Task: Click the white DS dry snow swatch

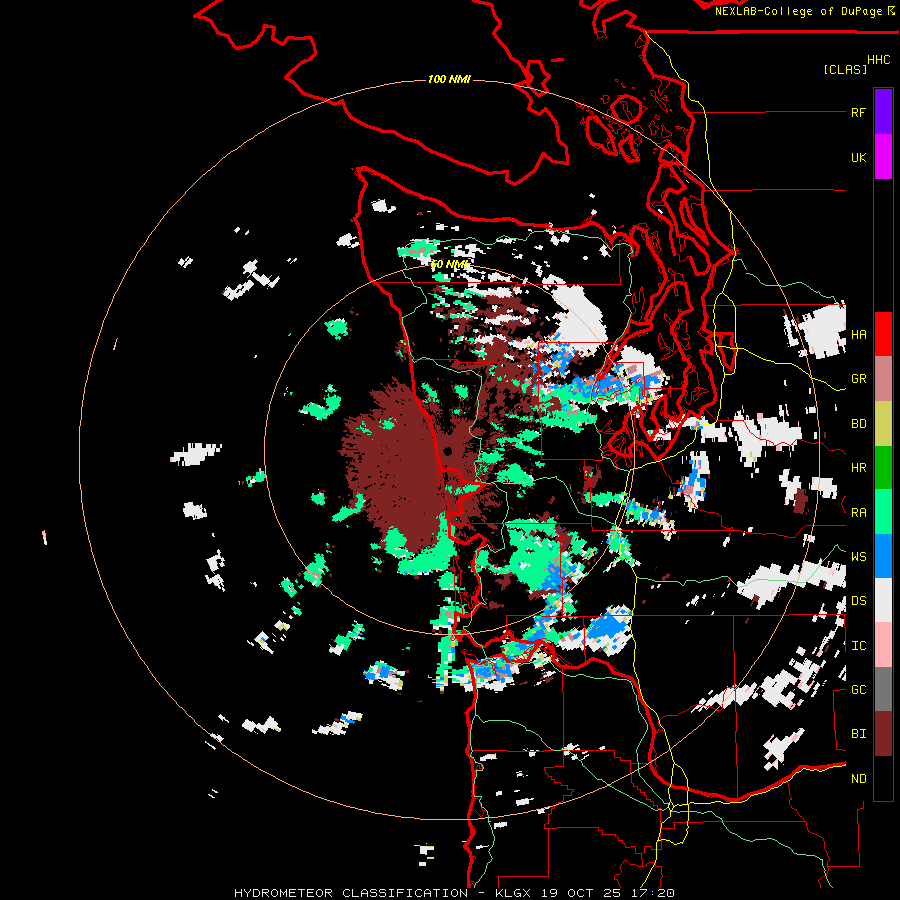Action: [x=883, y=600]
